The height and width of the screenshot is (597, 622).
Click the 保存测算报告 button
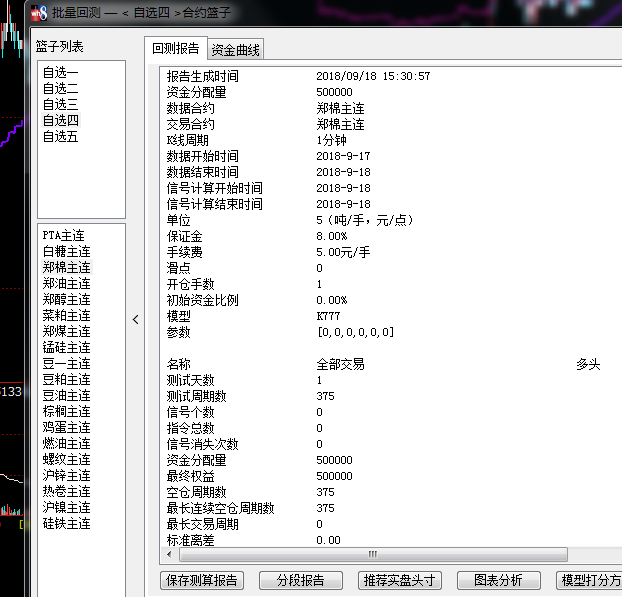tap(202, 580)
